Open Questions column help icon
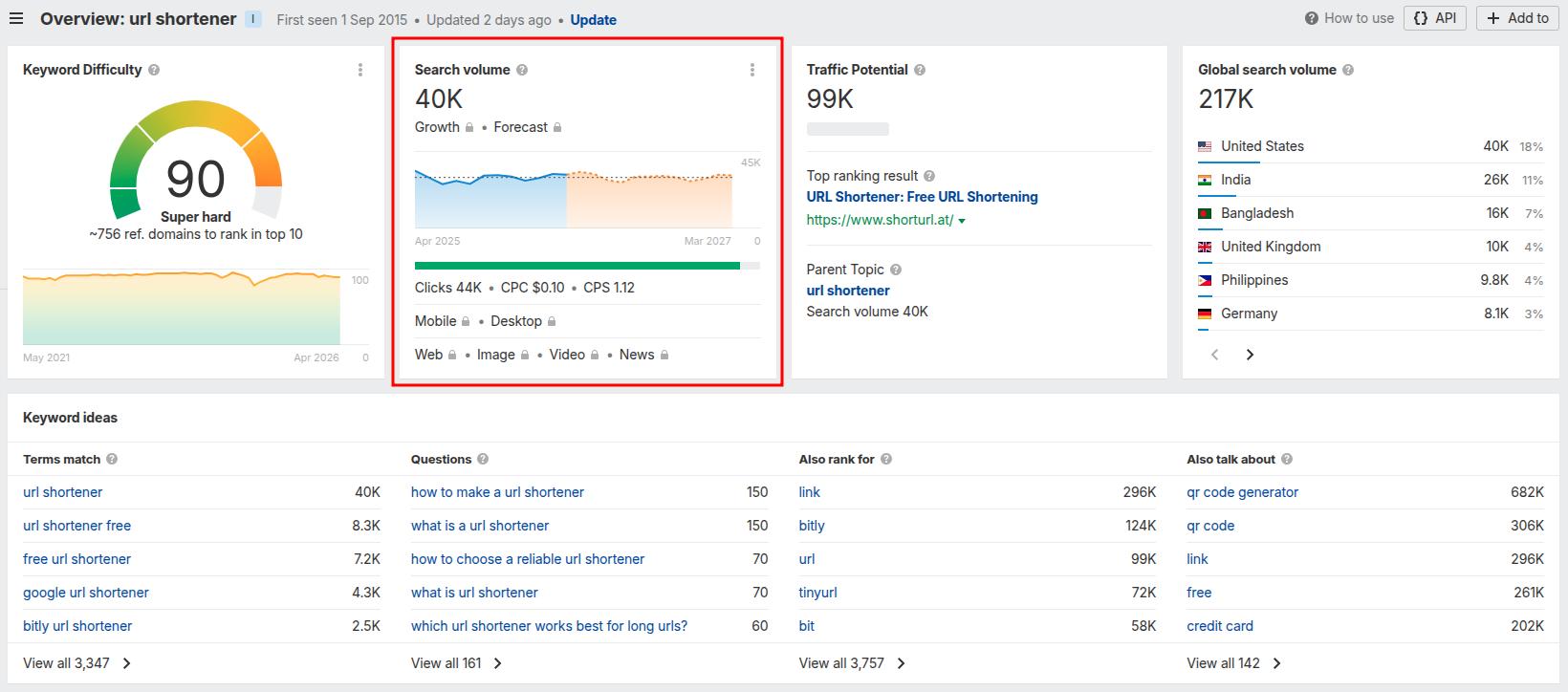Viewport: 1568px width, 692px height. (483, 459)
